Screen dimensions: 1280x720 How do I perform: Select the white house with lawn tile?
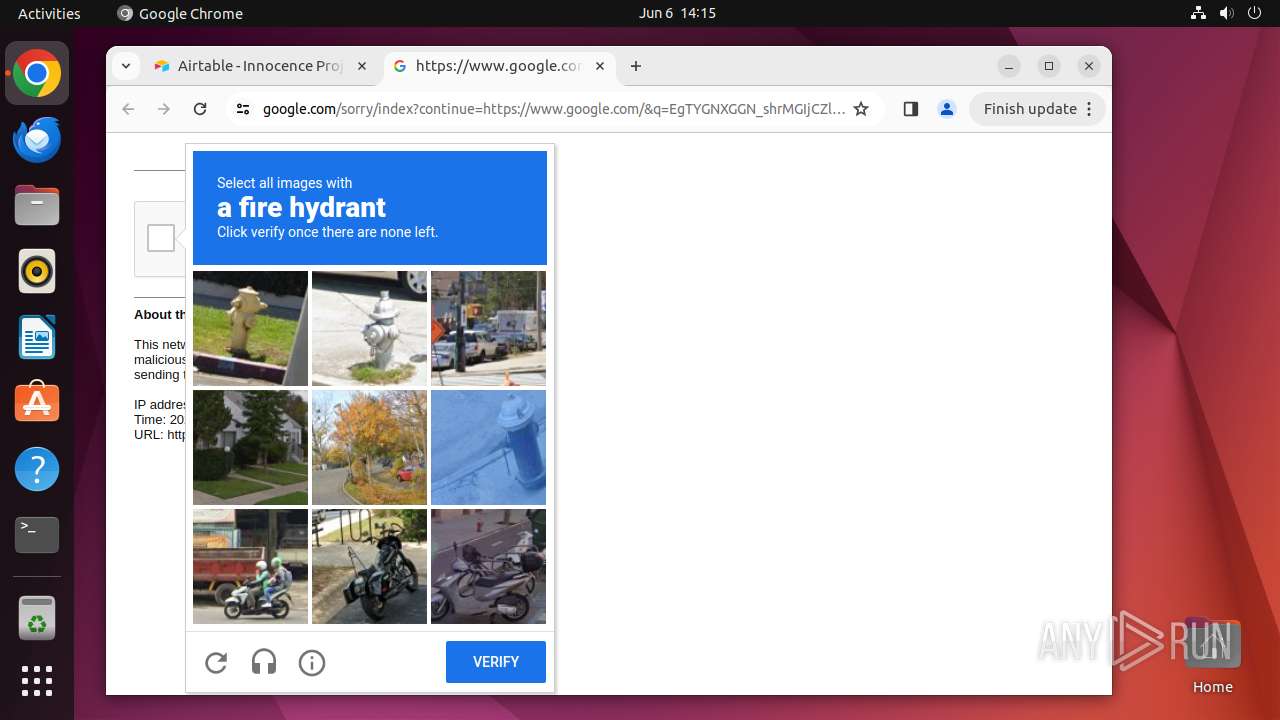point(250,447)
